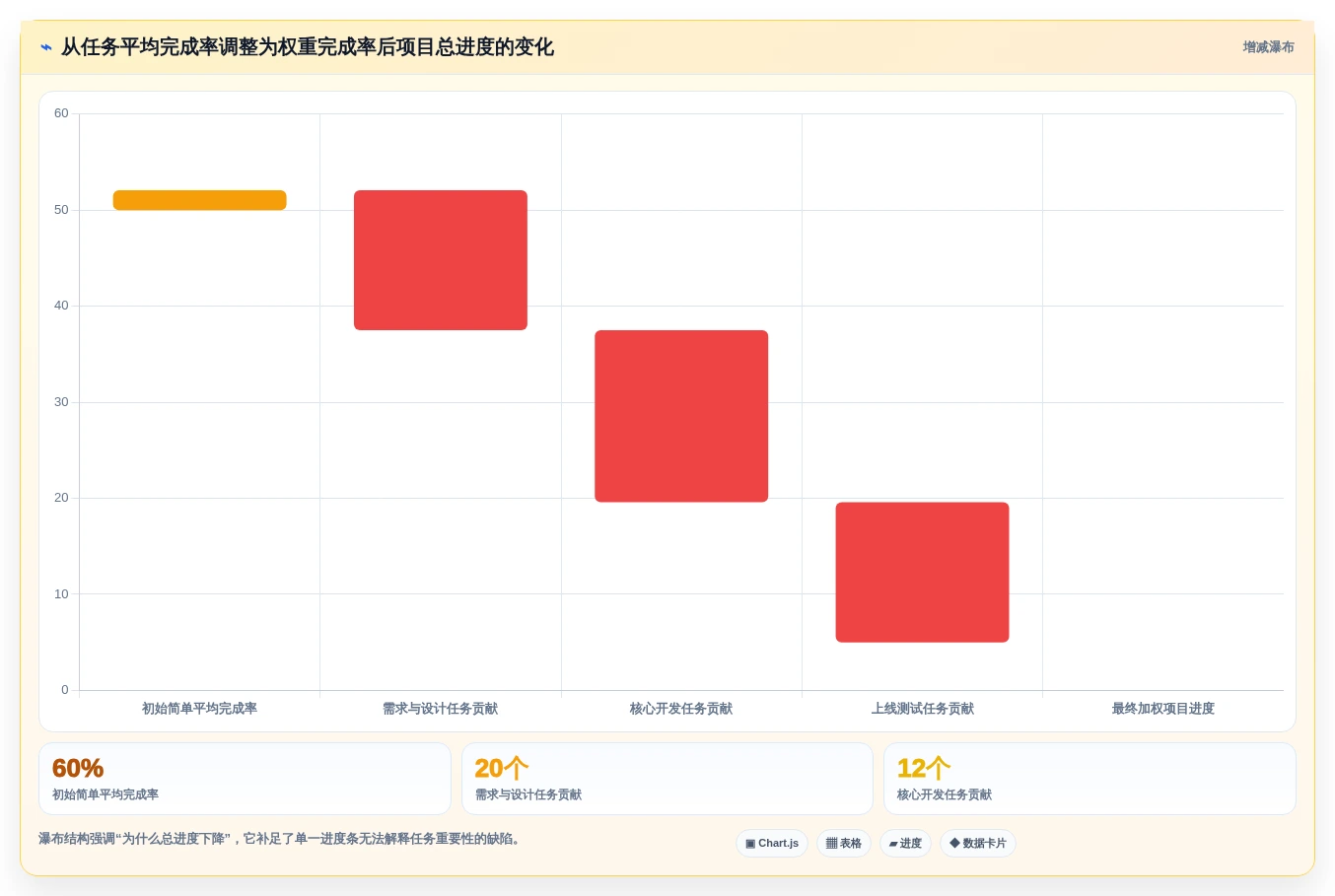Click the x-axis label 初始简单平均完成率

(199, 709)
